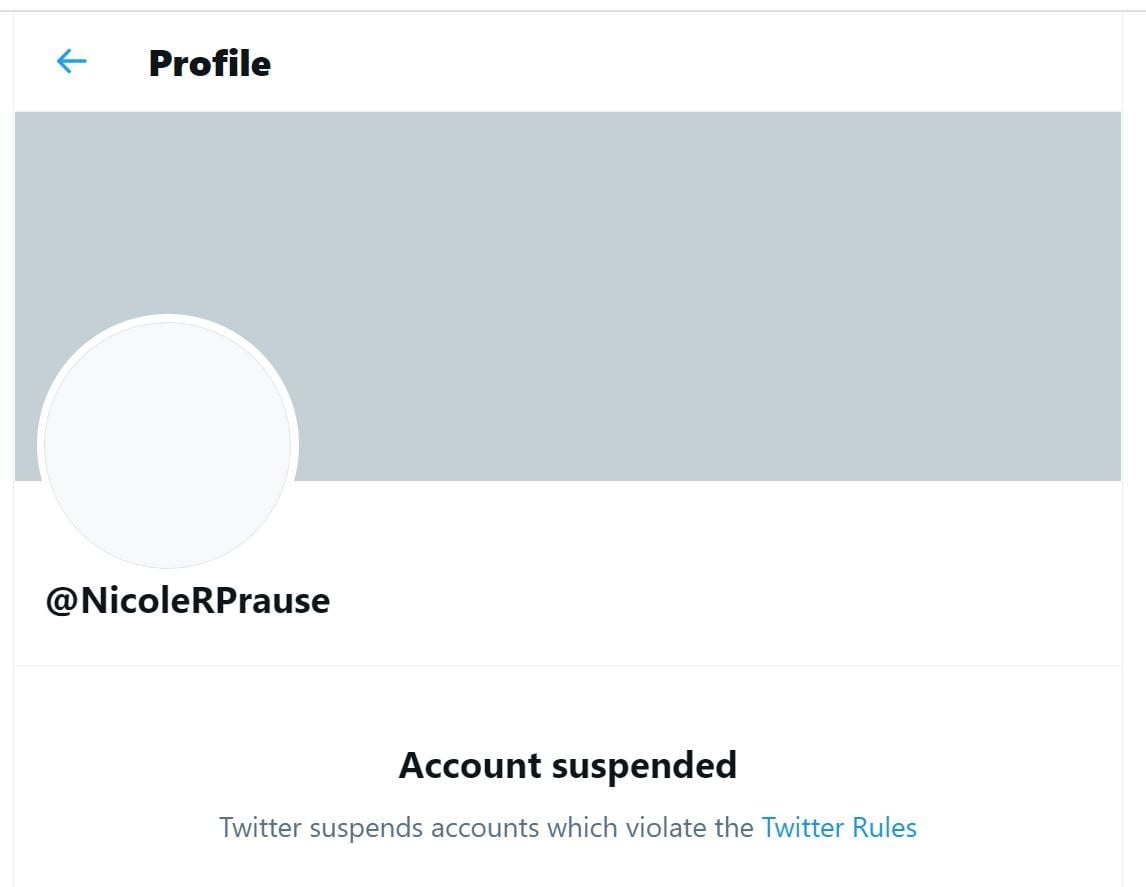1146x887 pixels.
Task: Click the divider line below the handle
Action: coord(567,665)
